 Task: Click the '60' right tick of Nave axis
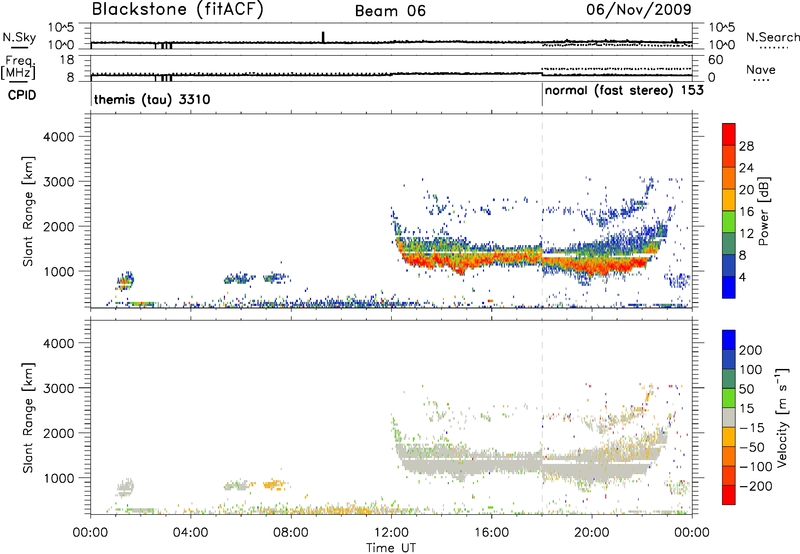click(x=715, y=60)
